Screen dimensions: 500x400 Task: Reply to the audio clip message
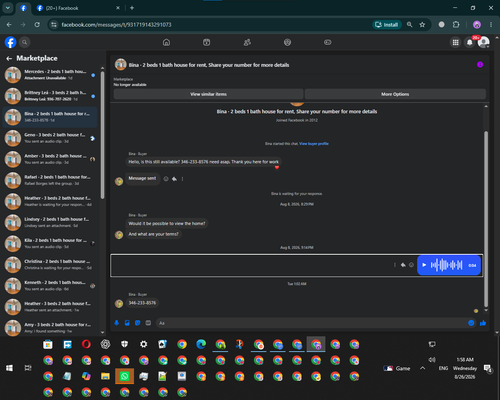tap(403, 265)
